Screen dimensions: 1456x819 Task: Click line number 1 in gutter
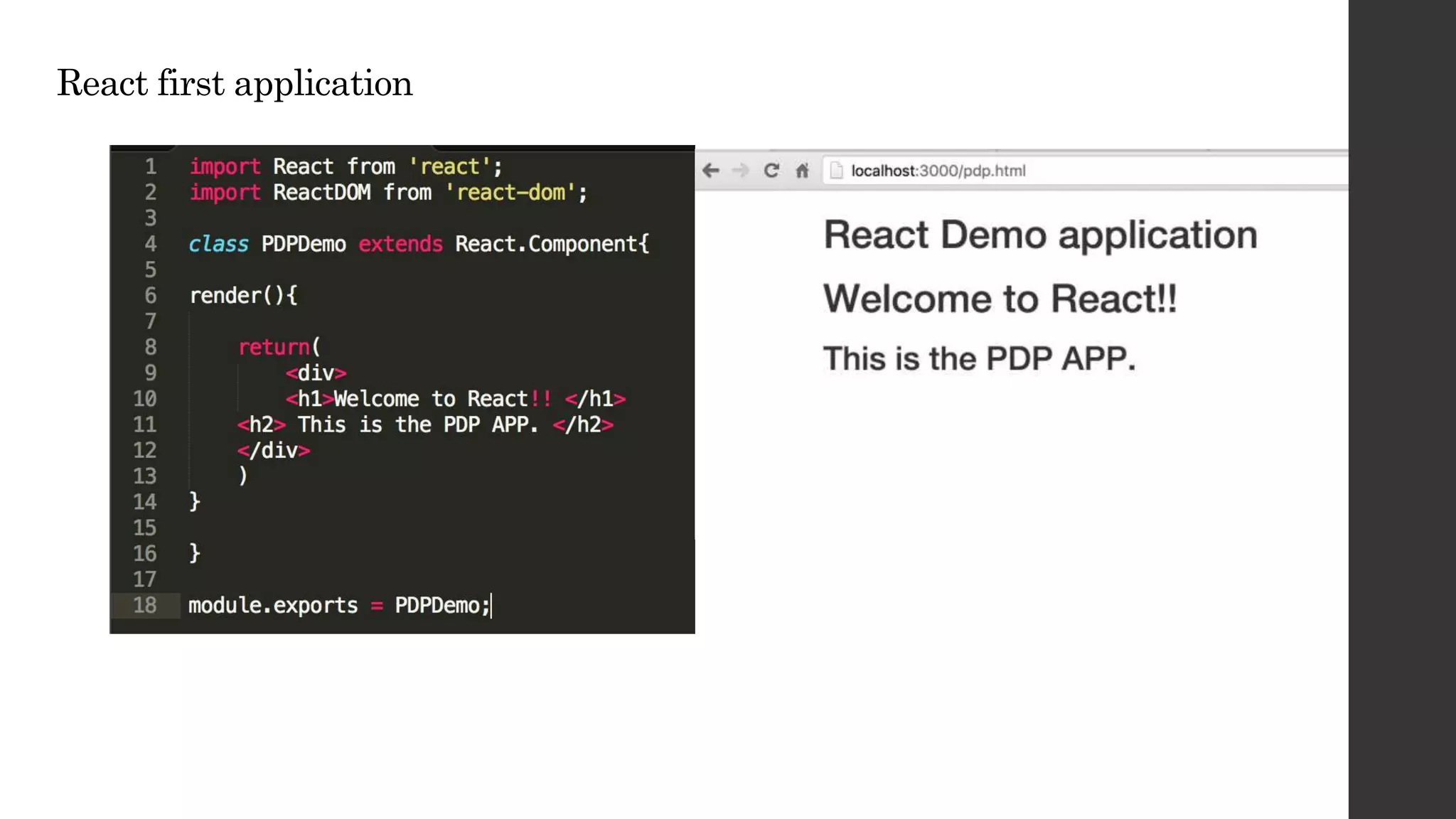[151, 166]
